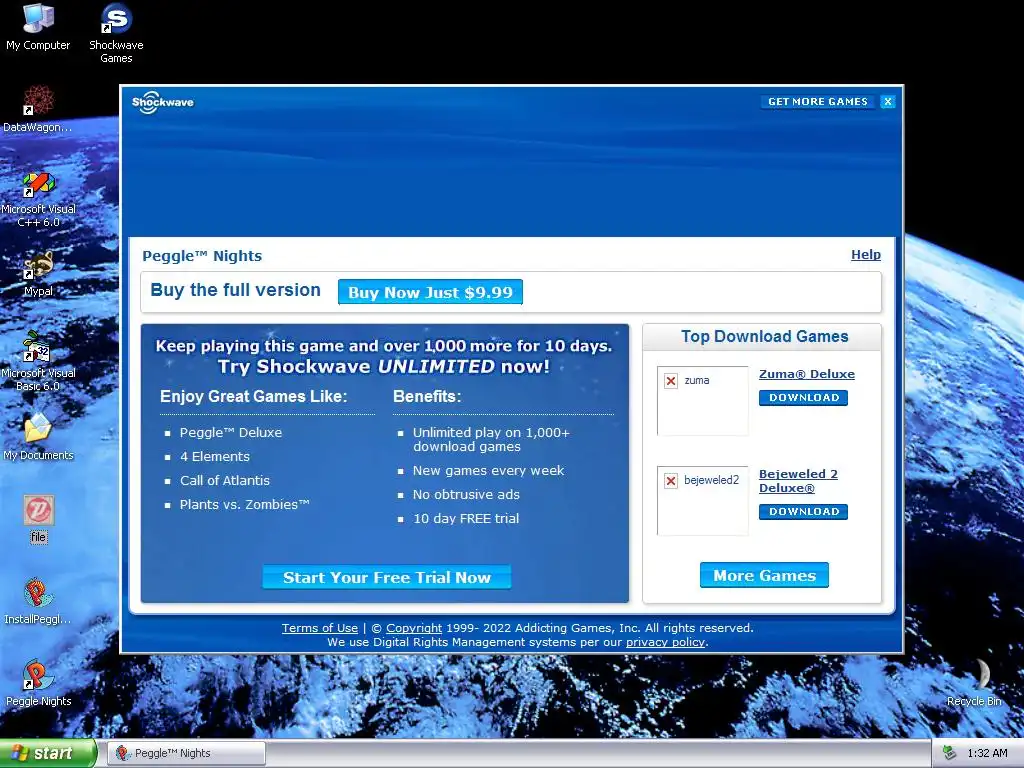Image resolution: width=1024 pixels, height=768 pixels.
Task: Click Buy Now Just $9.99 button
Action: (430, 292)
